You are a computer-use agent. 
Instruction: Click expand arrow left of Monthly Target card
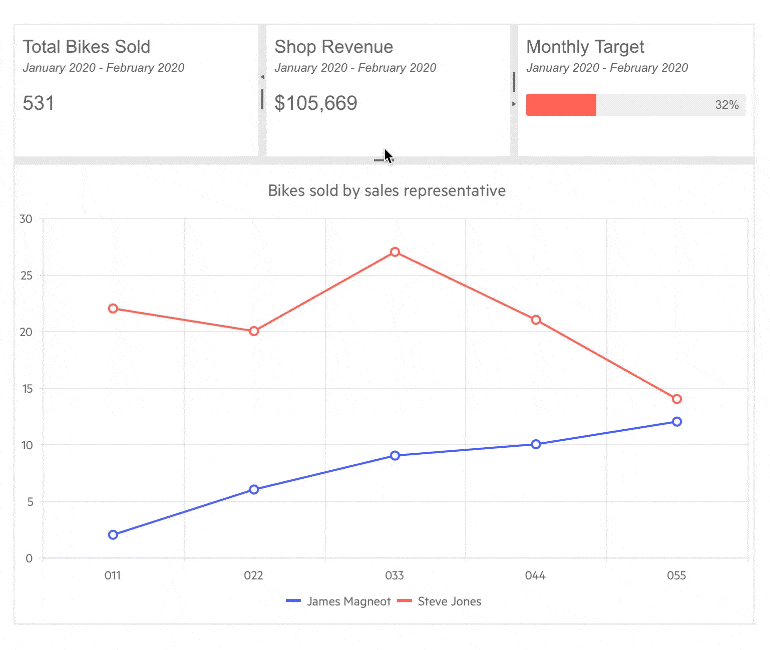pos(514,103)
